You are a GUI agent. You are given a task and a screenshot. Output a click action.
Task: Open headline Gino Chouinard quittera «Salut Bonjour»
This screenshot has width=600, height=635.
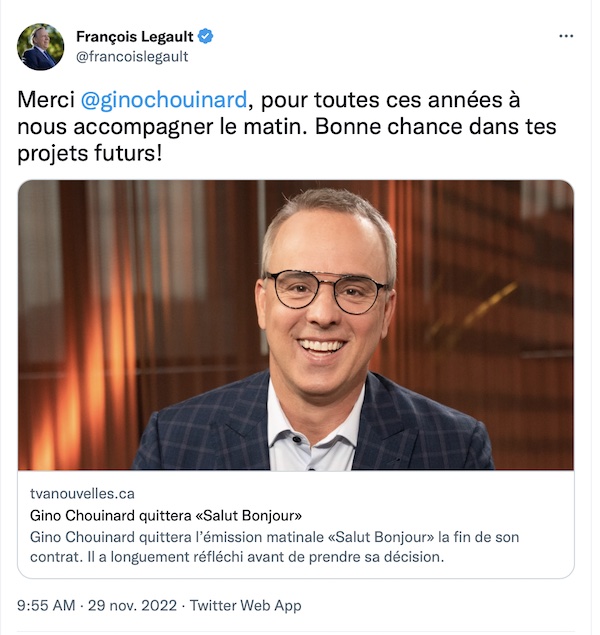166,516
